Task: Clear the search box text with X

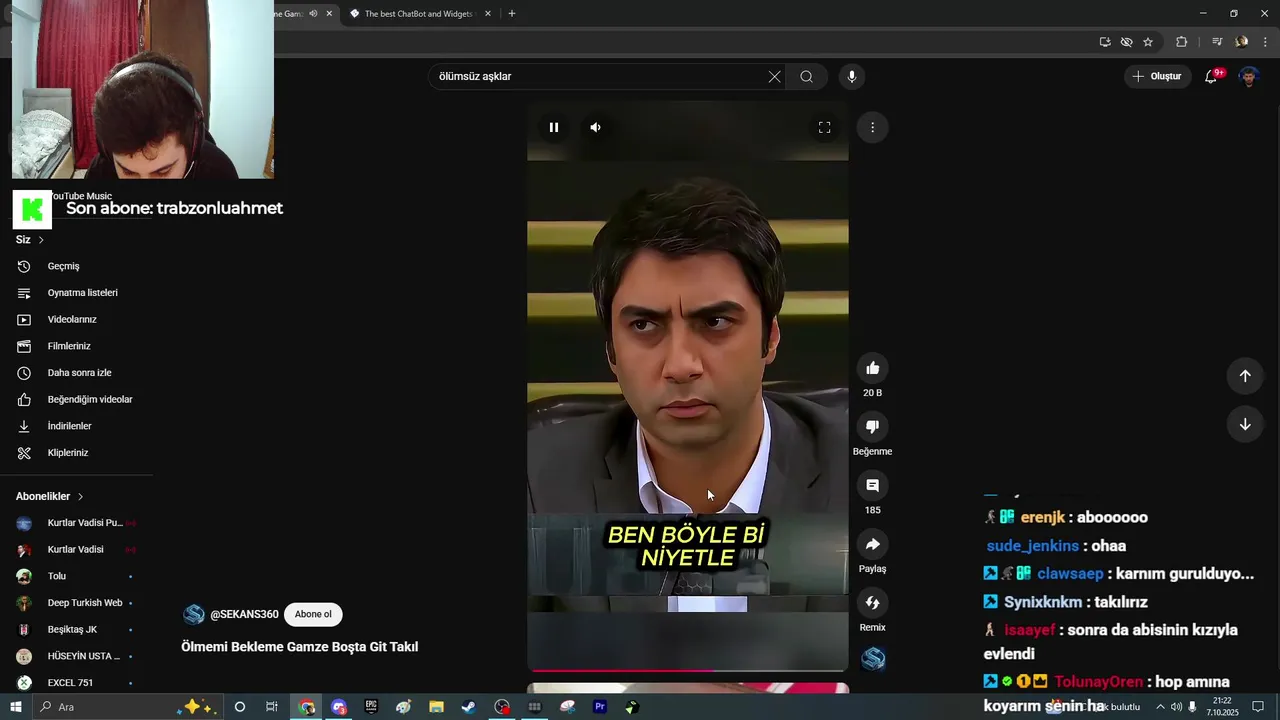Action: point(774,77)
